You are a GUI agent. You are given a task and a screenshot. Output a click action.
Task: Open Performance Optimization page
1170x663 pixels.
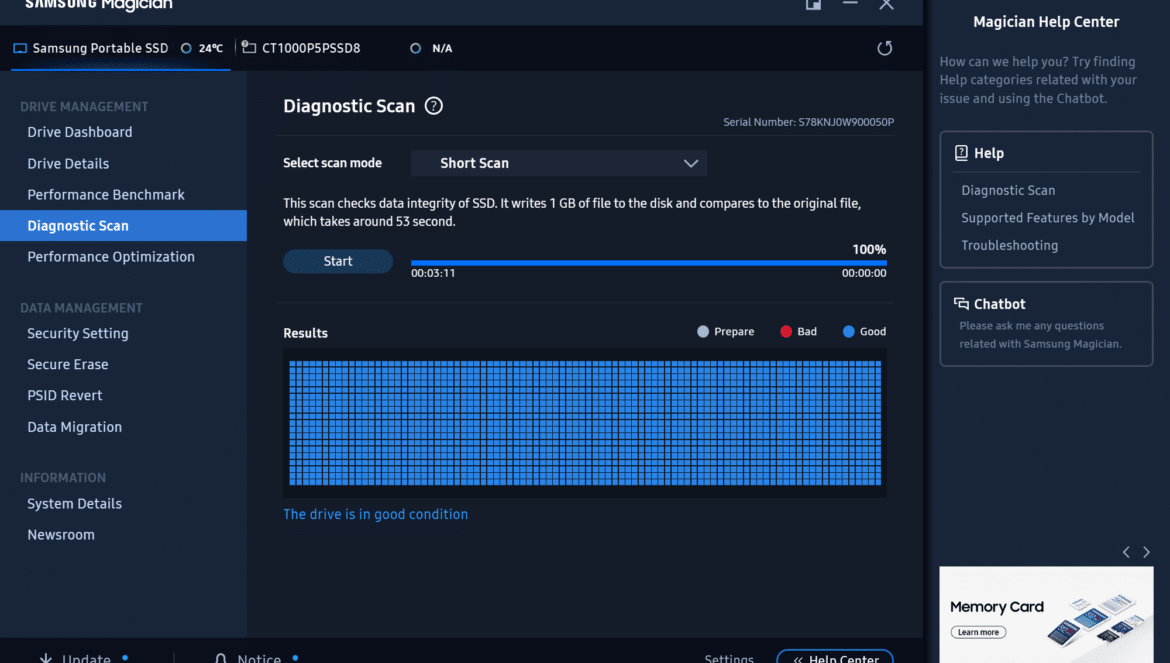111,257
